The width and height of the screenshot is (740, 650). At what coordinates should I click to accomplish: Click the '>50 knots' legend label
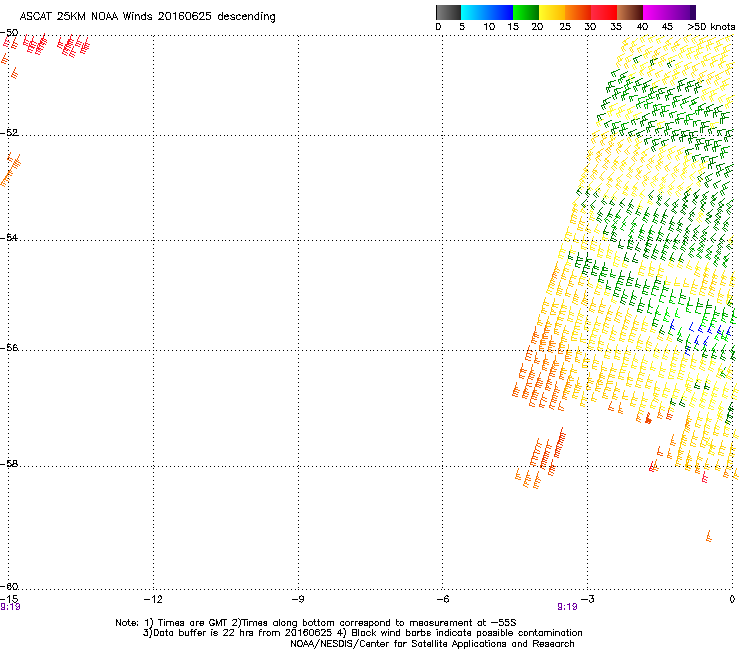point(711,27)
